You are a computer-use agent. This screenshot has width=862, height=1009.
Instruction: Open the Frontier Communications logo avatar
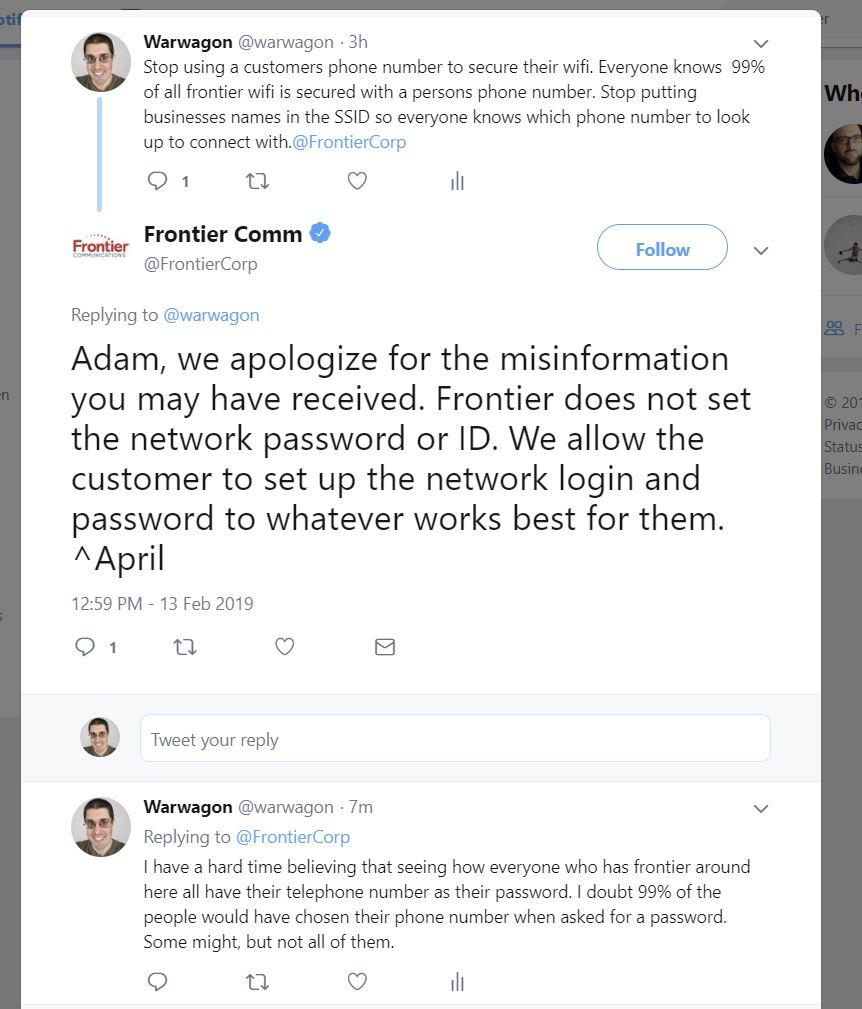(x=100, y=246)
